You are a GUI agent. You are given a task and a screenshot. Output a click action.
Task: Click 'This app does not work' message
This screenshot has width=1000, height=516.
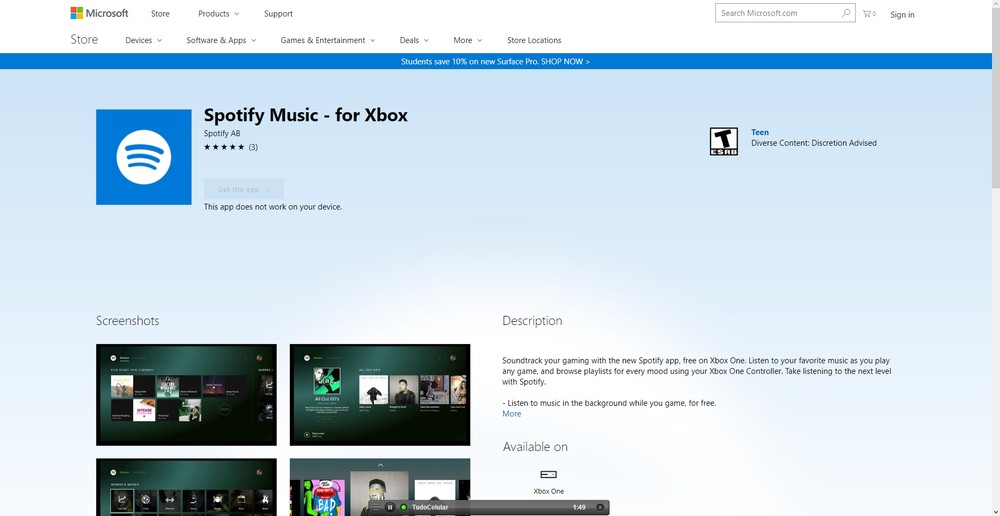[x=273, y=207]
